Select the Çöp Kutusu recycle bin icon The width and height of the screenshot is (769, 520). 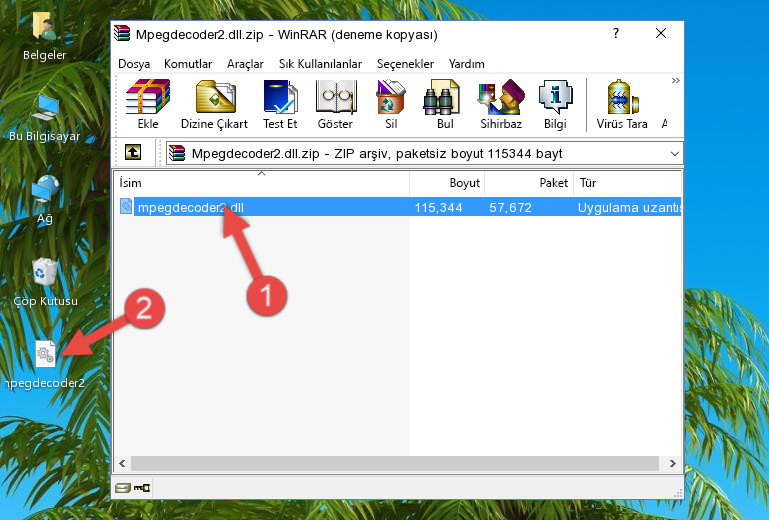(45, 282)
